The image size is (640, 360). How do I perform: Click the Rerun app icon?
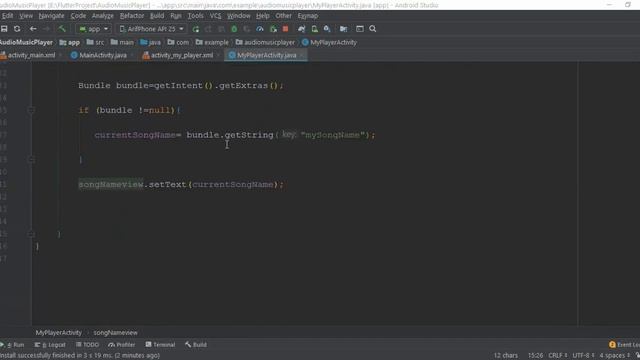point(196,29)
